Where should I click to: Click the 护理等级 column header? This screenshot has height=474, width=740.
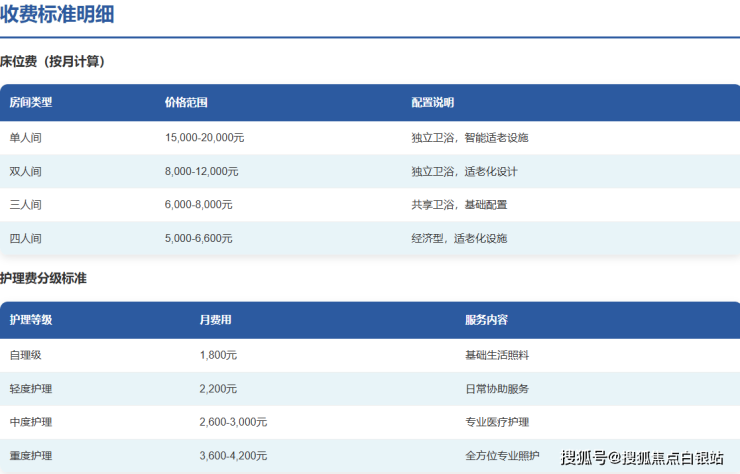[31, 320]
